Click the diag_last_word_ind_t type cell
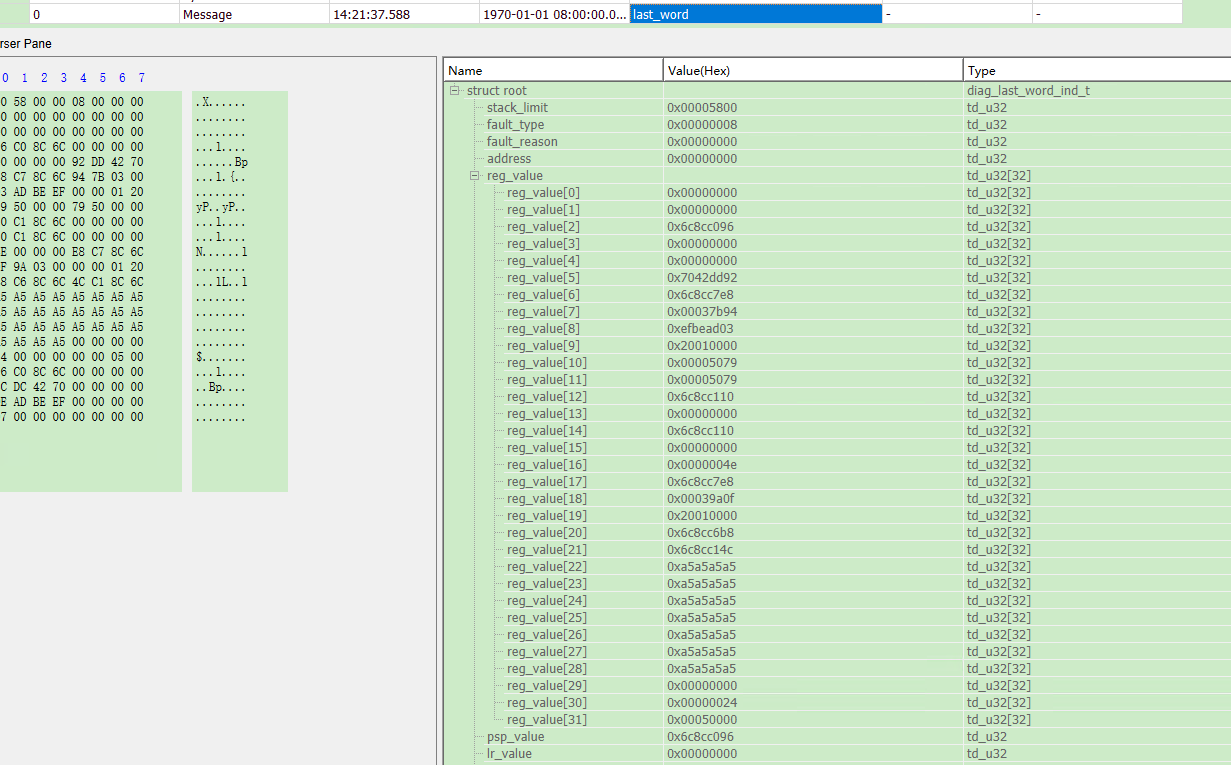1231x765 pixels. tap(1027, 91)
